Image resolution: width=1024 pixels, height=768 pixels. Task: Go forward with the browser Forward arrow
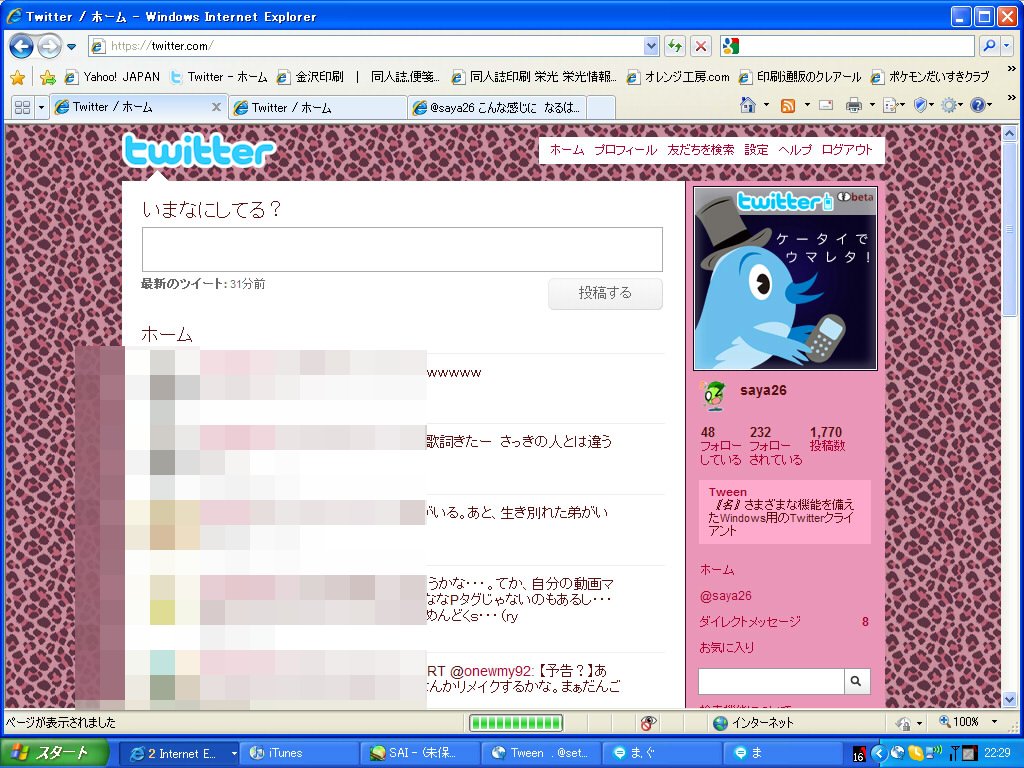click(x=49, y=46)
